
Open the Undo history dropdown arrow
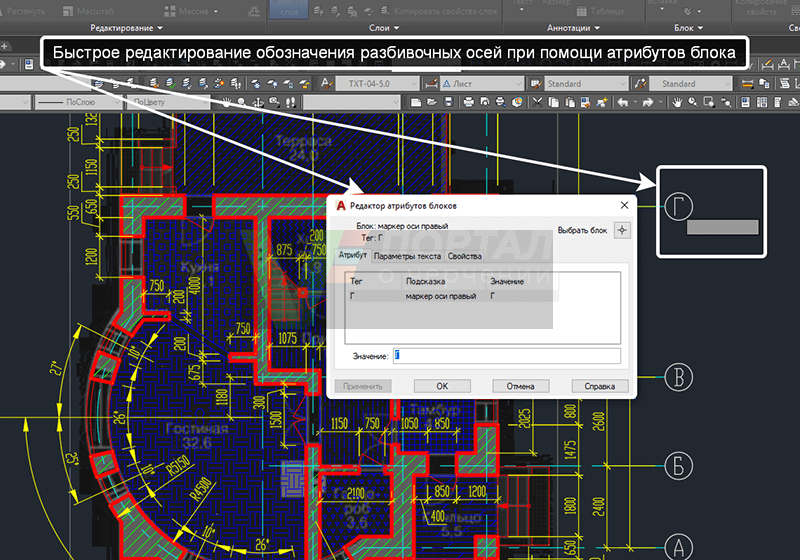[635, 103]
